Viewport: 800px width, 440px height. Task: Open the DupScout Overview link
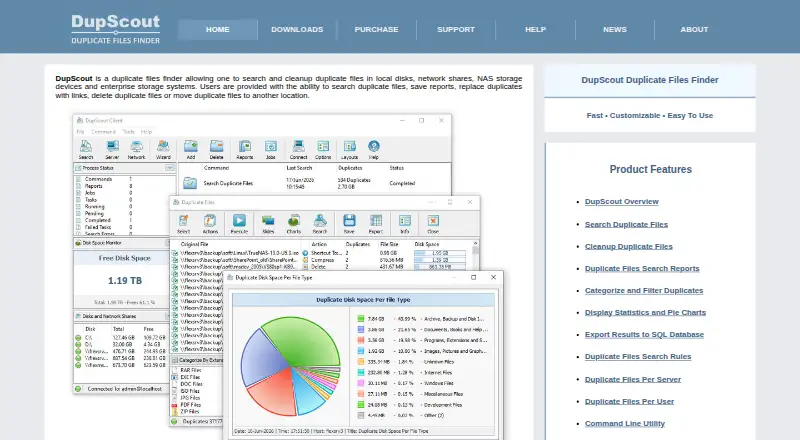[621, 202]
